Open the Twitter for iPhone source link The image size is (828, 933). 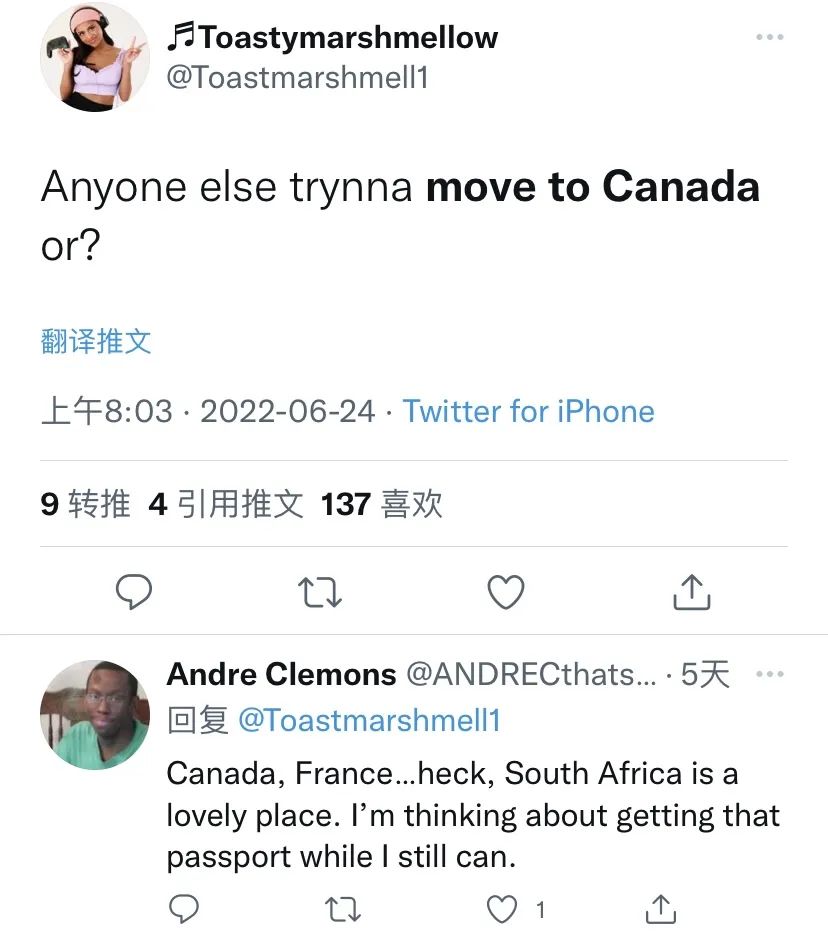[x=530, y=411]
